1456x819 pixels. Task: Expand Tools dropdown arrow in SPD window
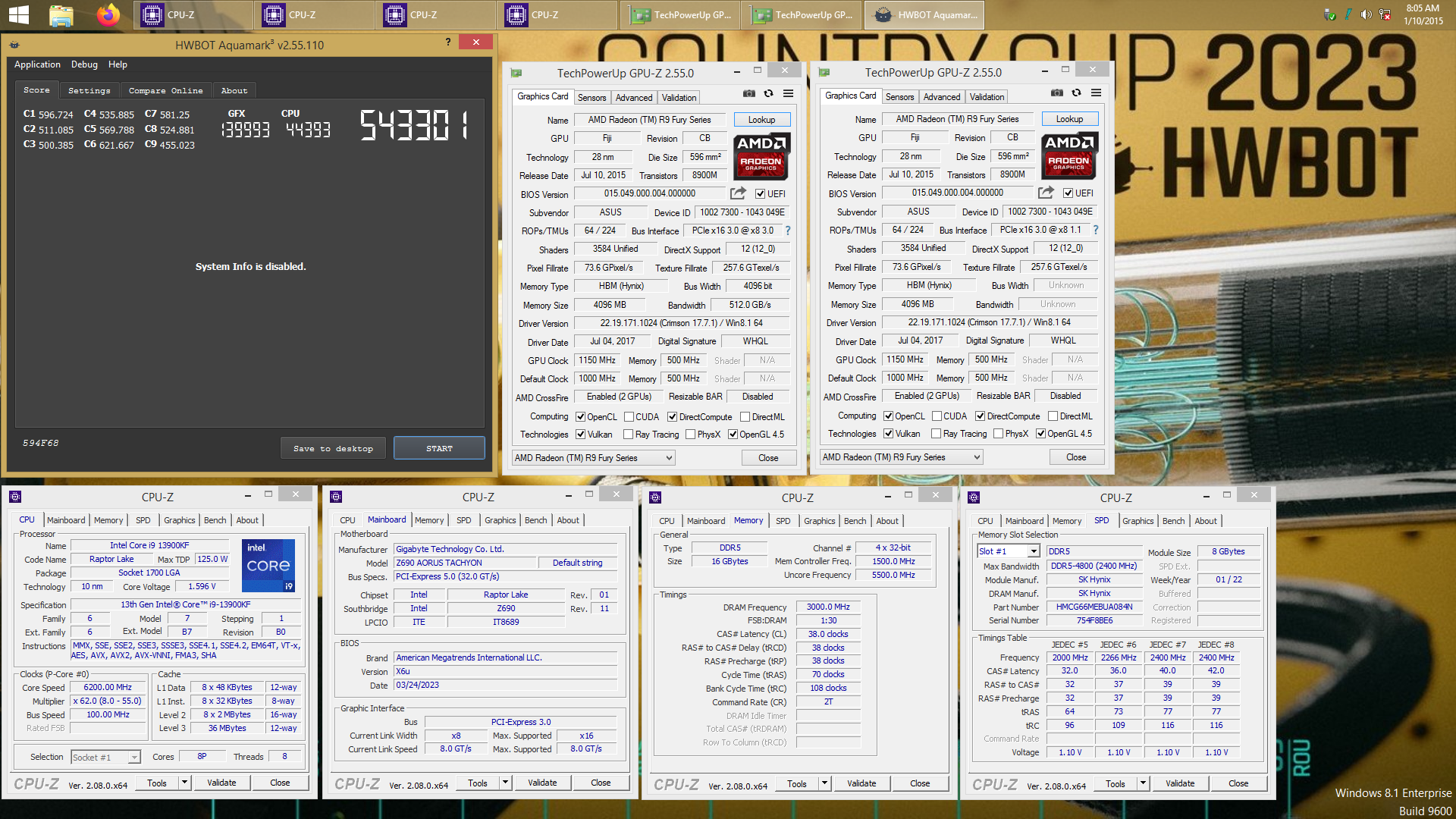tap(1143, 783)
